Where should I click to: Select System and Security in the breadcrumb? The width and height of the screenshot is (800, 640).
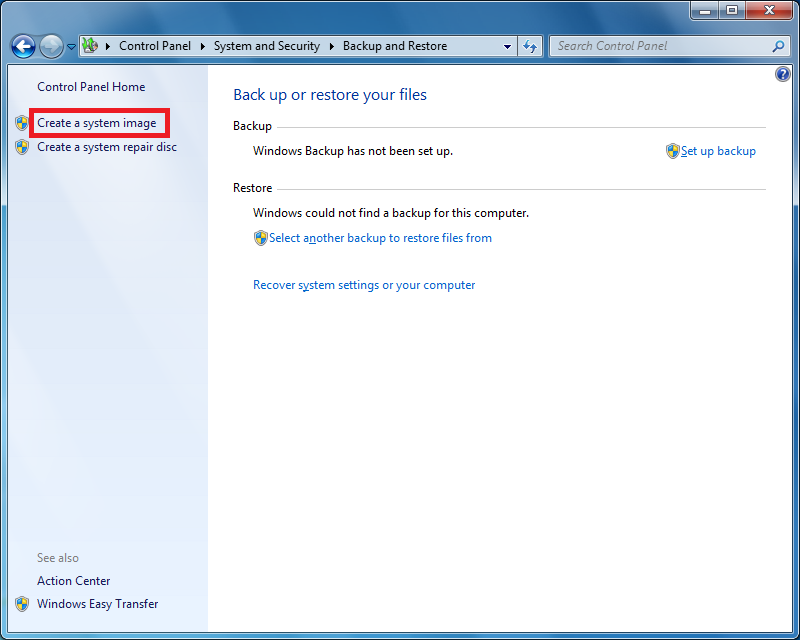tap(267, 46)
